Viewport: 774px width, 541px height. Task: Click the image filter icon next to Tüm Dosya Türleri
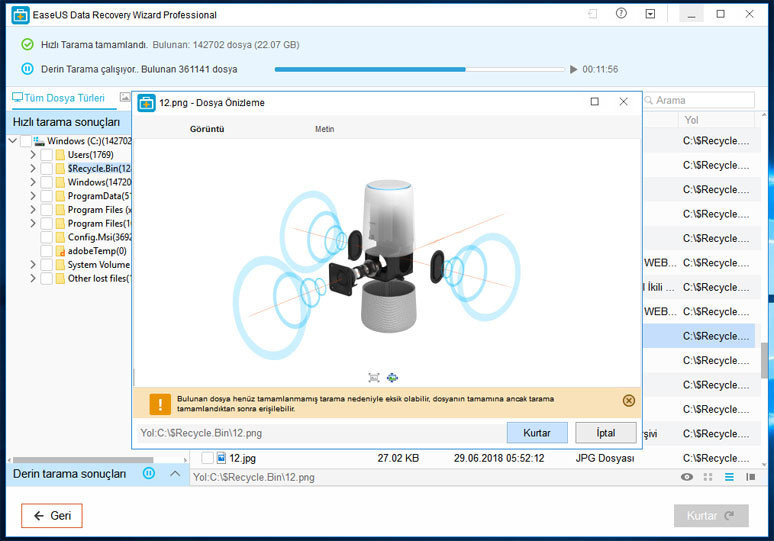click(125, 97)
